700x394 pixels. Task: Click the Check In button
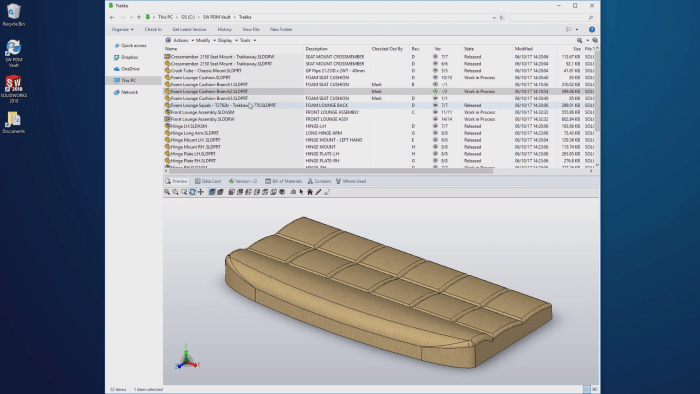[x=153, y=29]
